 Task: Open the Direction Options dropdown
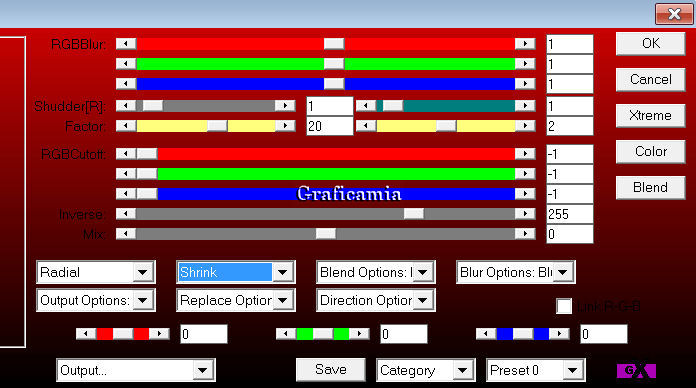(376, 301)
